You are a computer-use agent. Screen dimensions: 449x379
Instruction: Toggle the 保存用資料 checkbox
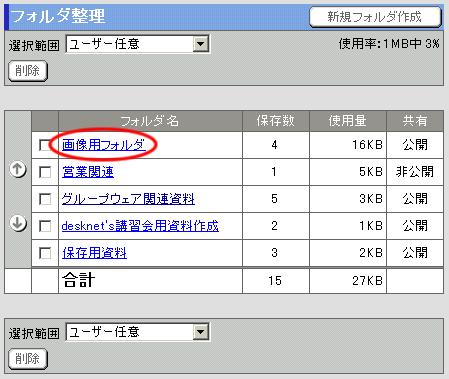(x=45, y=253)
